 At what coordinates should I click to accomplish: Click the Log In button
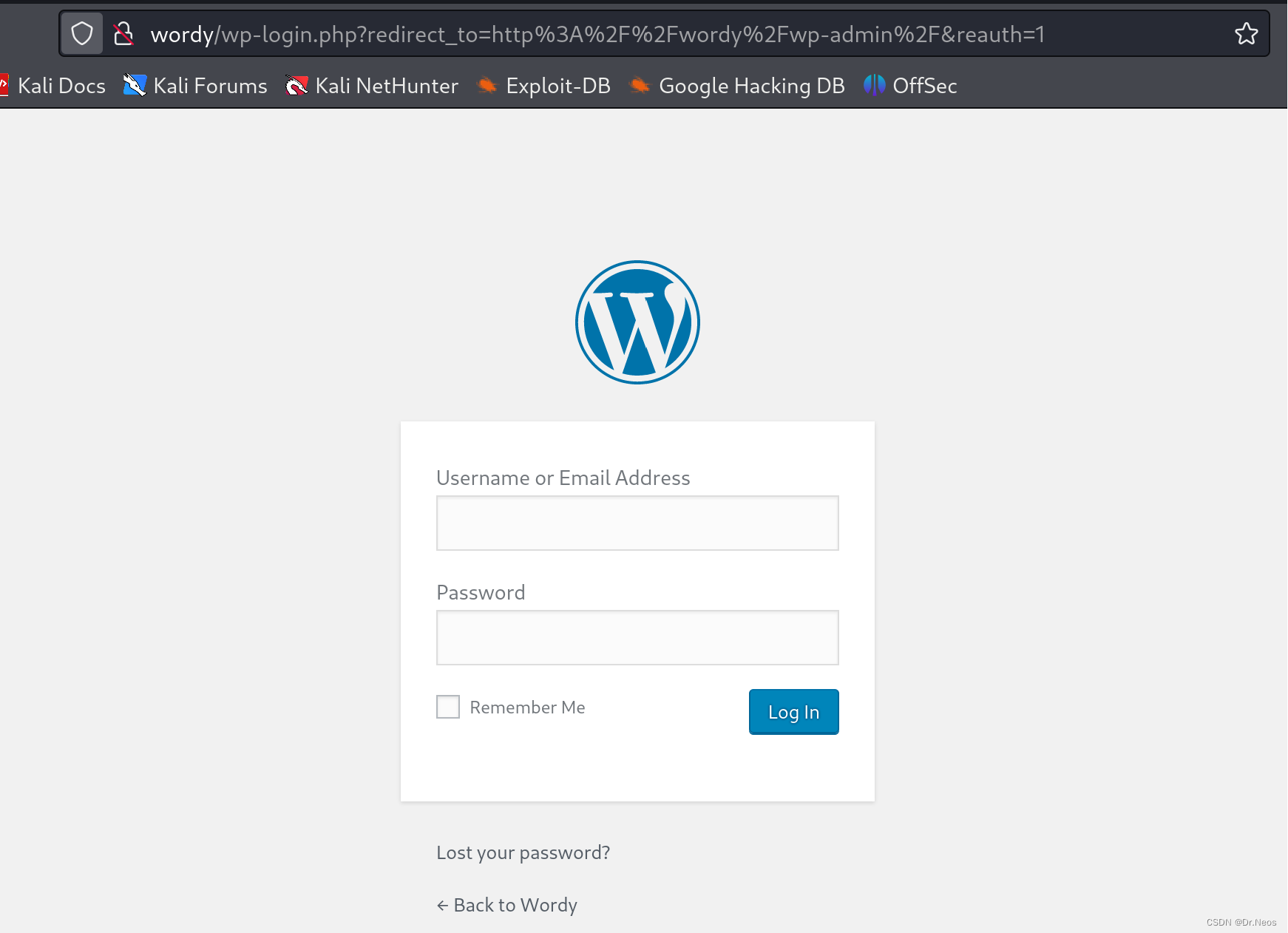click(794, 712)
